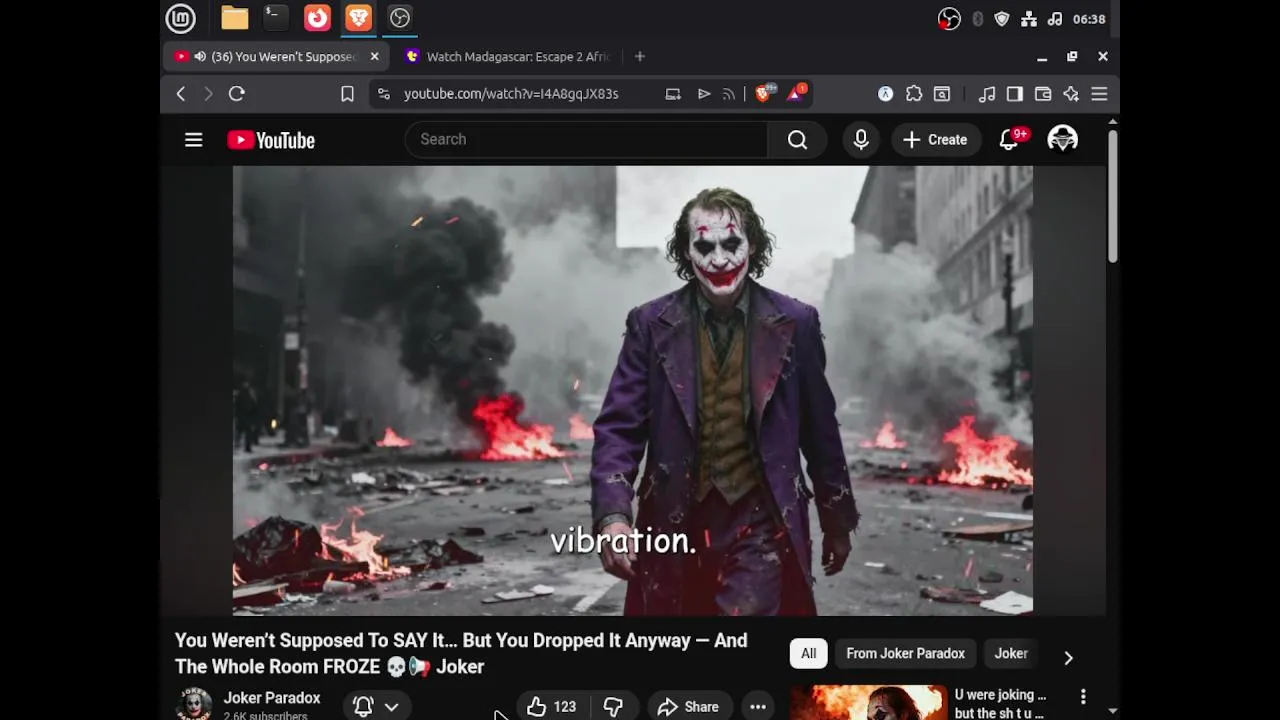
Task: Open Brave Rewards triangle icon
Action: 796,93
